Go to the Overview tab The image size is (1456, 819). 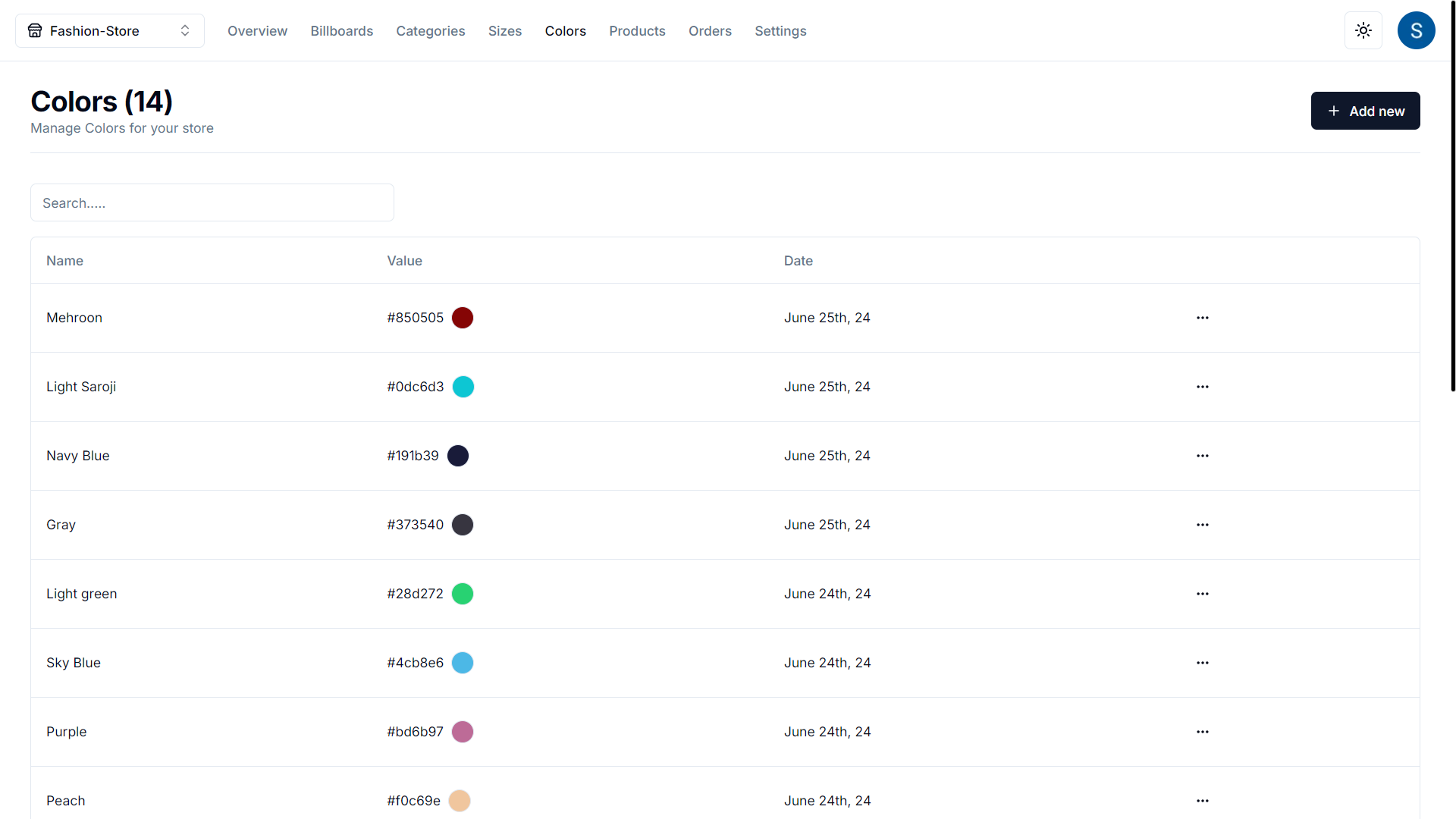pos(257,31)
